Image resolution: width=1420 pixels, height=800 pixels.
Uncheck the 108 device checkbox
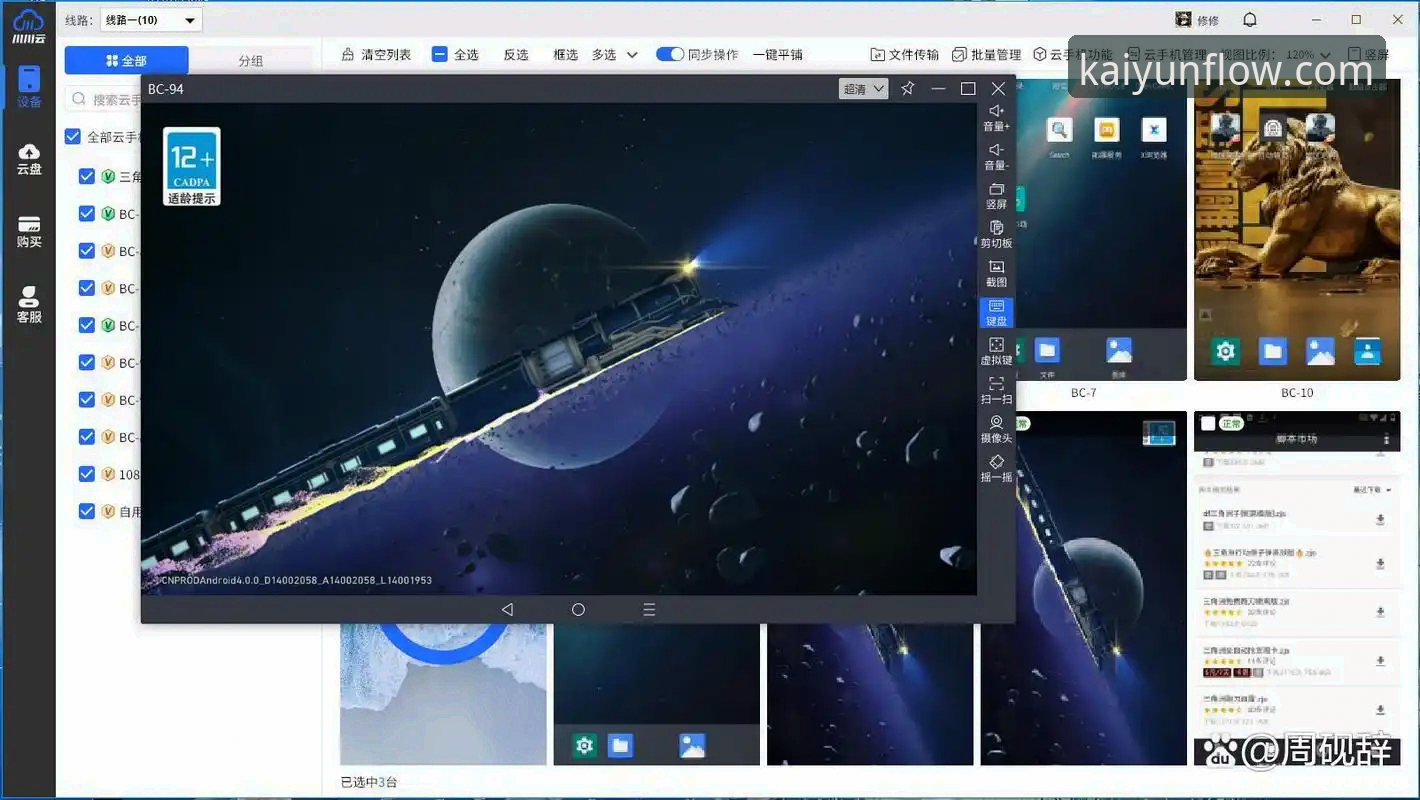[x=86, y=474]
